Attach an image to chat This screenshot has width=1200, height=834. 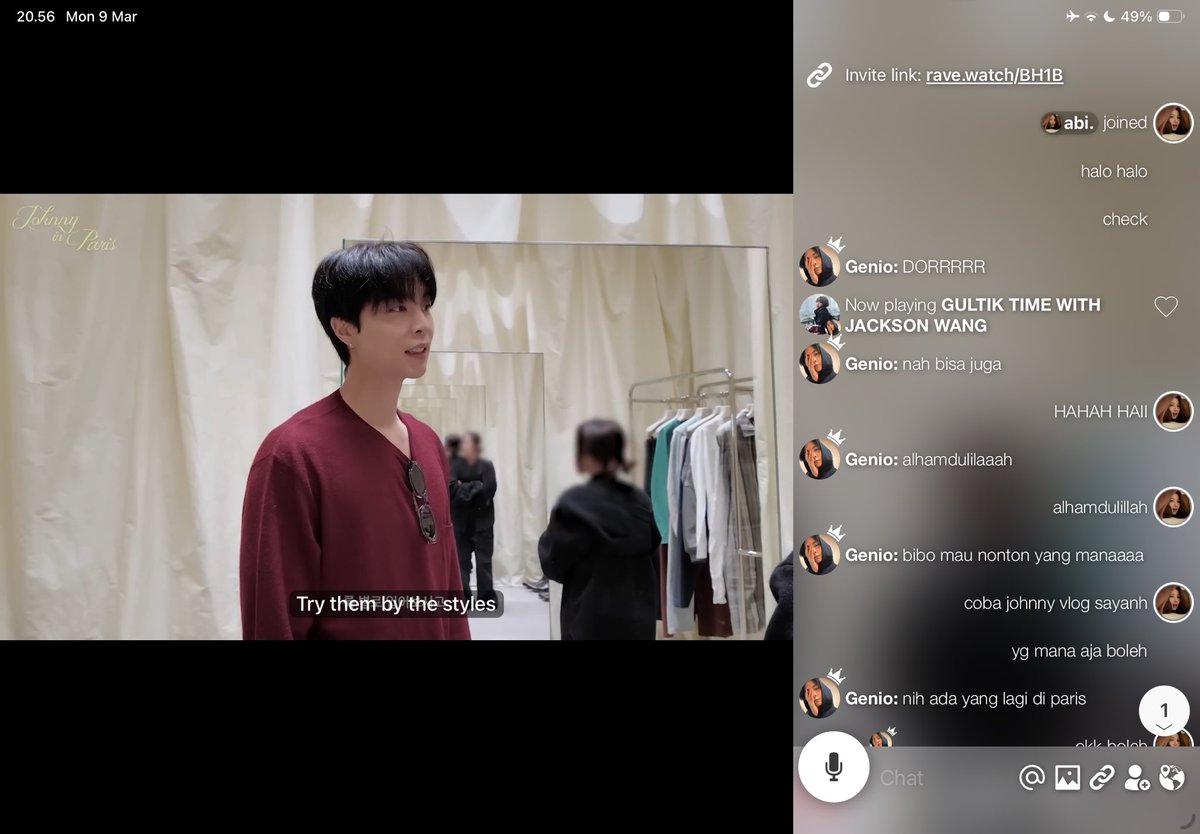coord(1067,777)
